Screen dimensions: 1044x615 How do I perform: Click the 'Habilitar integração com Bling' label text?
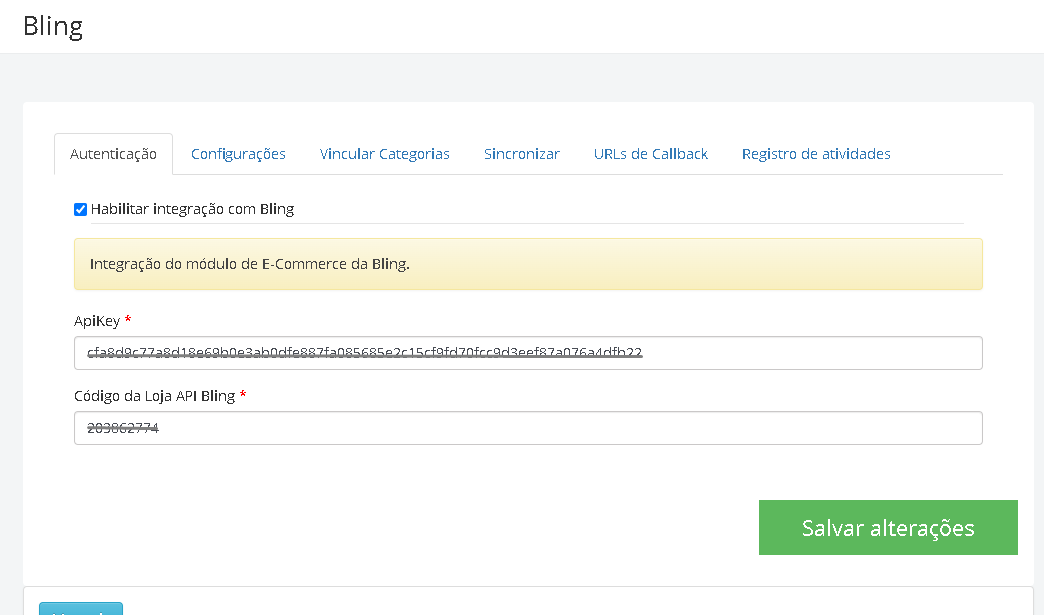(192, 209)
